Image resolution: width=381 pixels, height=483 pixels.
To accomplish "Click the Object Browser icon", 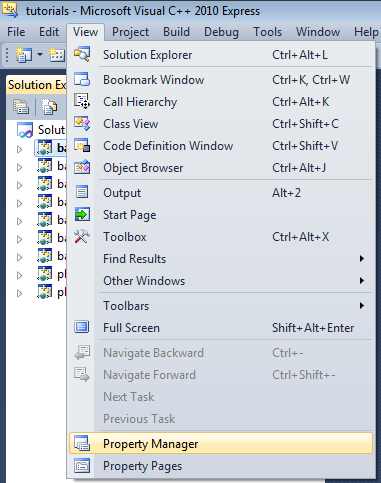I will (82, 167).
